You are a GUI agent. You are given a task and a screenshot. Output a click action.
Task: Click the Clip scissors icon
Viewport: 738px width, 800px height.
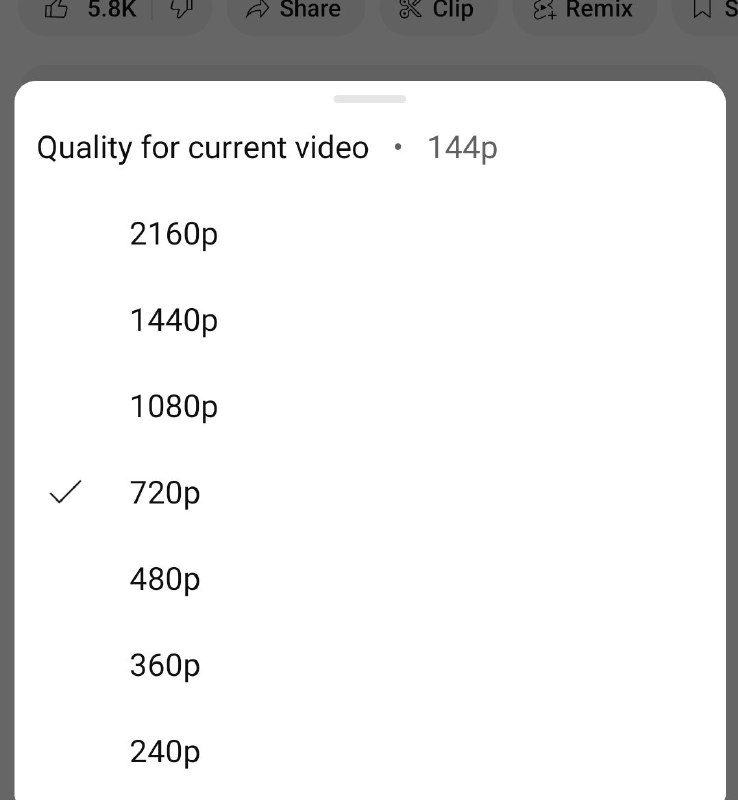click(410, 9)
